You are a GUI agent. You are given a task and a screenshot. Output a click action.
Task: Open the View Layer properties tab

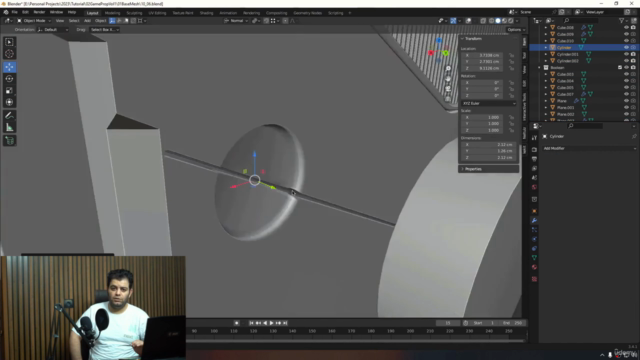(x=534, y=168)
